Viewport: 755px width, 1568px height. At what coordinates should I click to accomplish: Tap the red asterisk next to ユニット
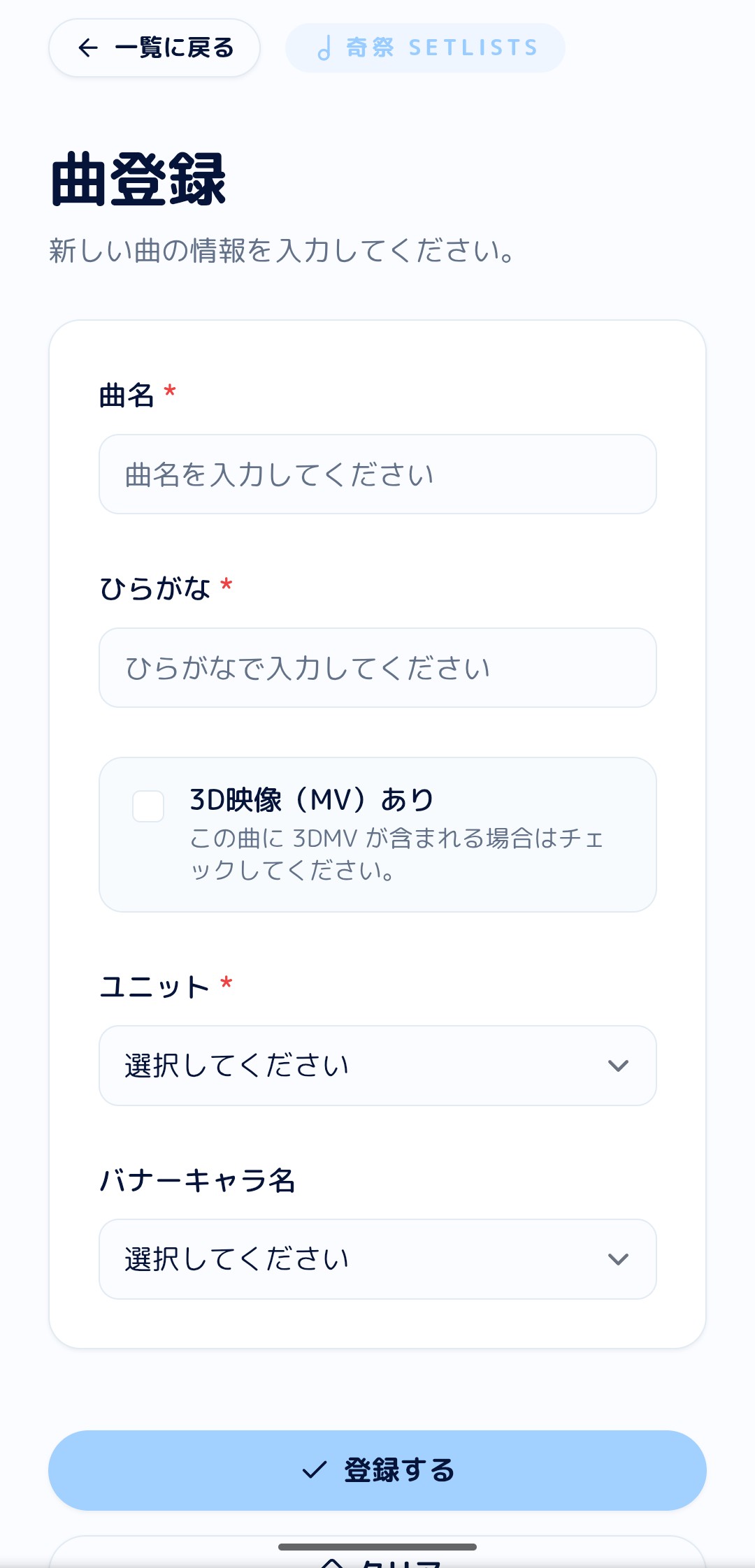click(226, 983)
